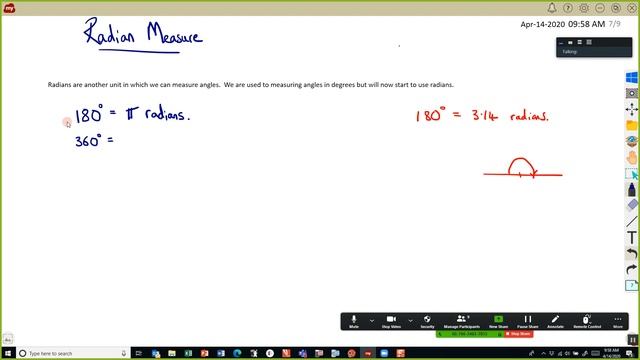Image resolution: width=640 pixels, height=360 pixels.
Task: Start a New Share
Action: click(x=498, y=321)
